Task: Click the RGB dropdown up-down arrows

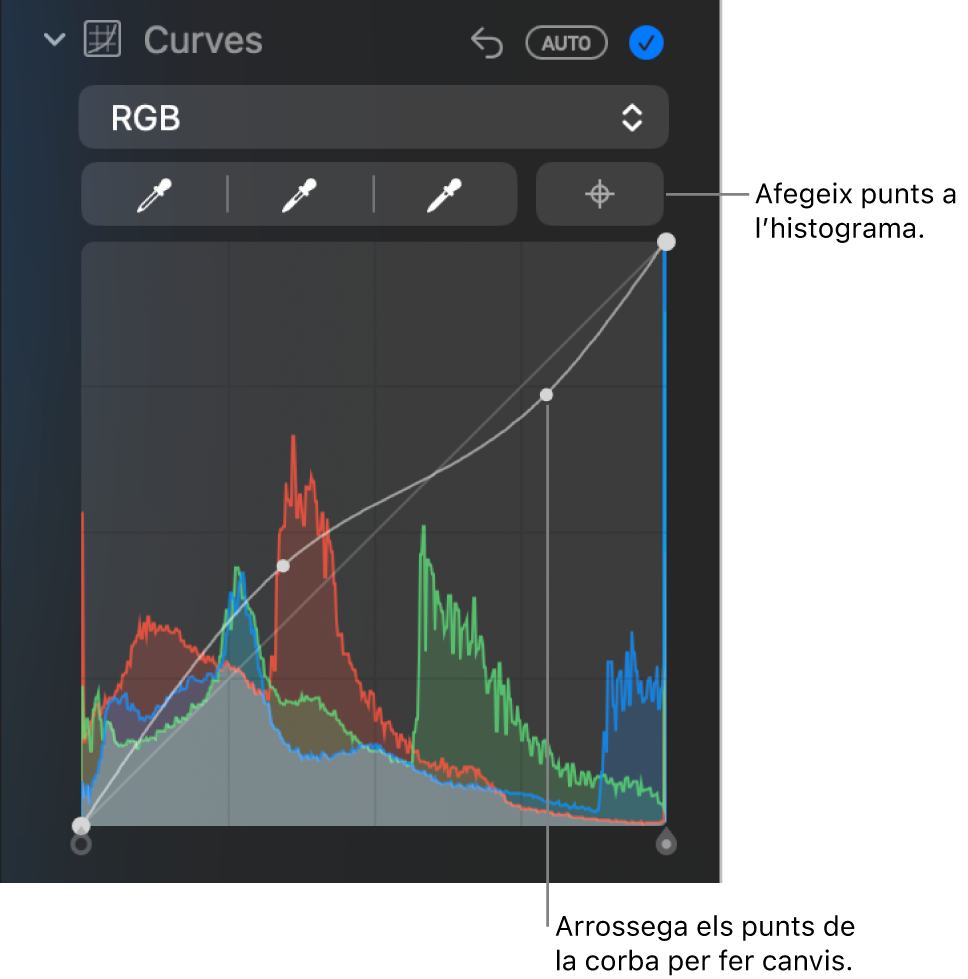Action: click(x=632, y=117)
